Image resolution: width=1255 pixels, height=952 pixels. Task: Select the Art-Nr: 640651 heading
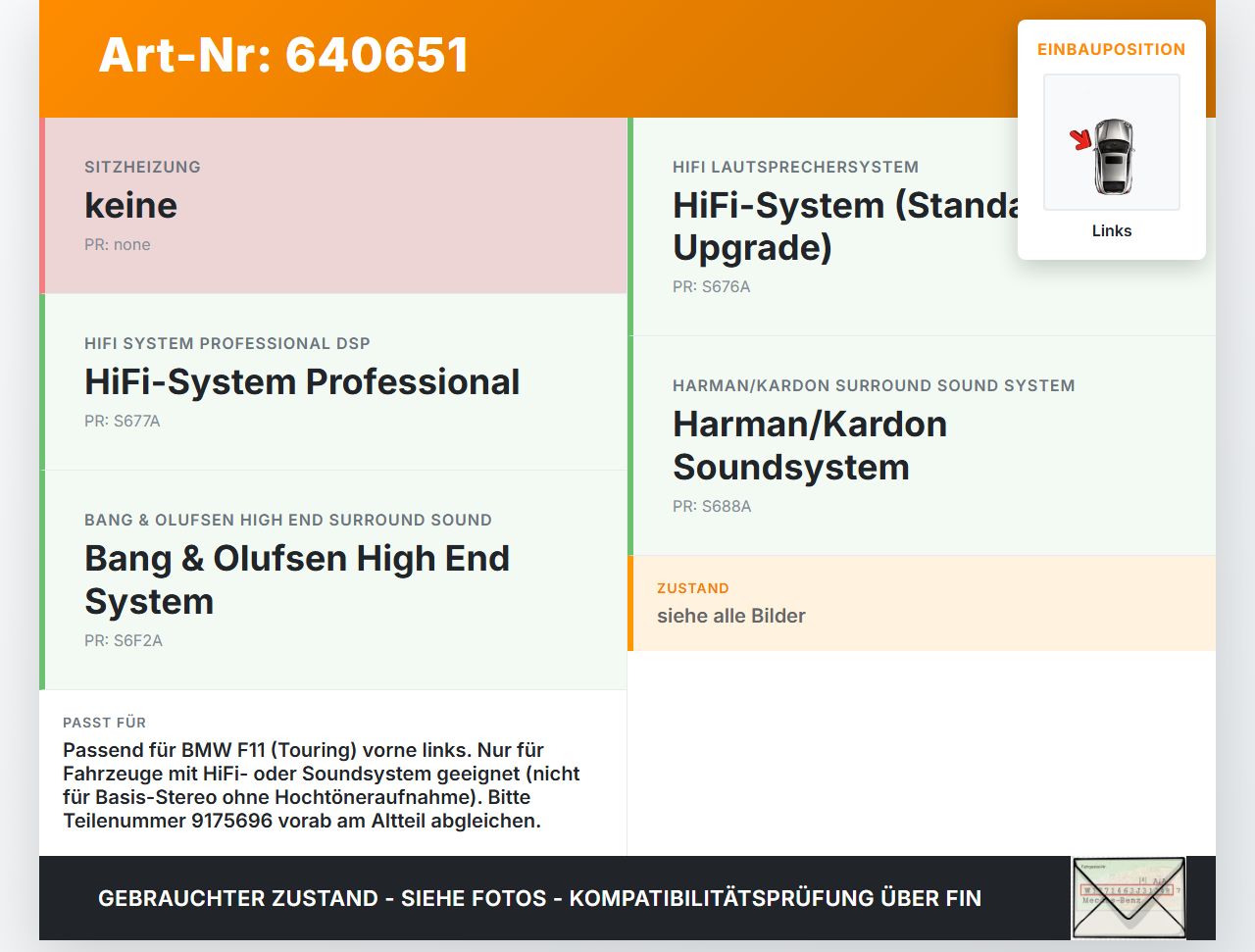[284, 55]
